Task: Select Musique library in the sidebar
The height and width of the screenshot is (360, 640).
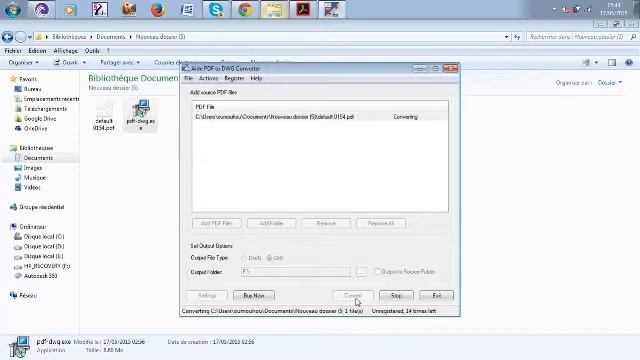Action: [x=35, y=178]
